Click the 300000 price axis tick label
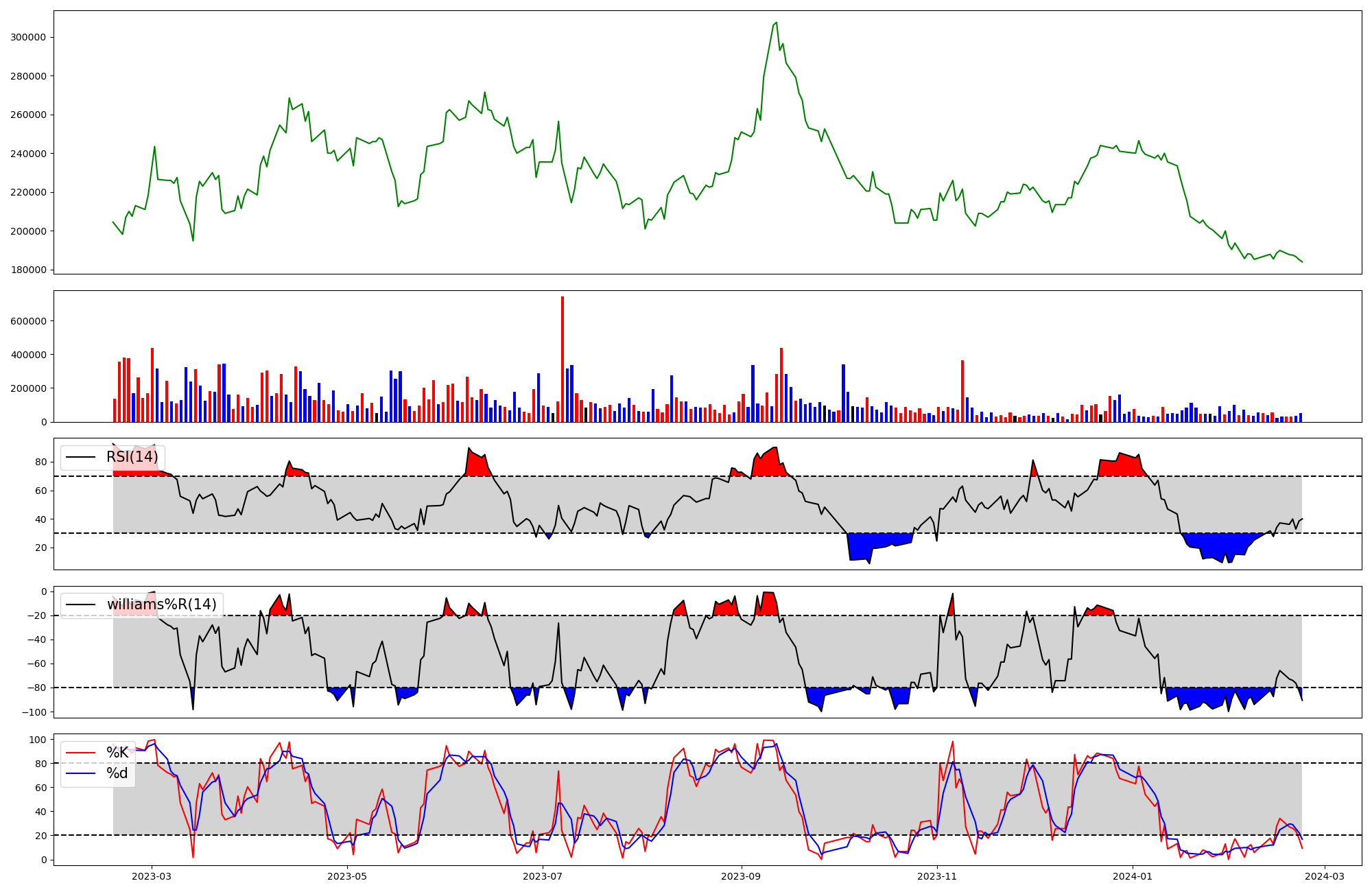Screen dimensions: 1372x892 [28, 37]
